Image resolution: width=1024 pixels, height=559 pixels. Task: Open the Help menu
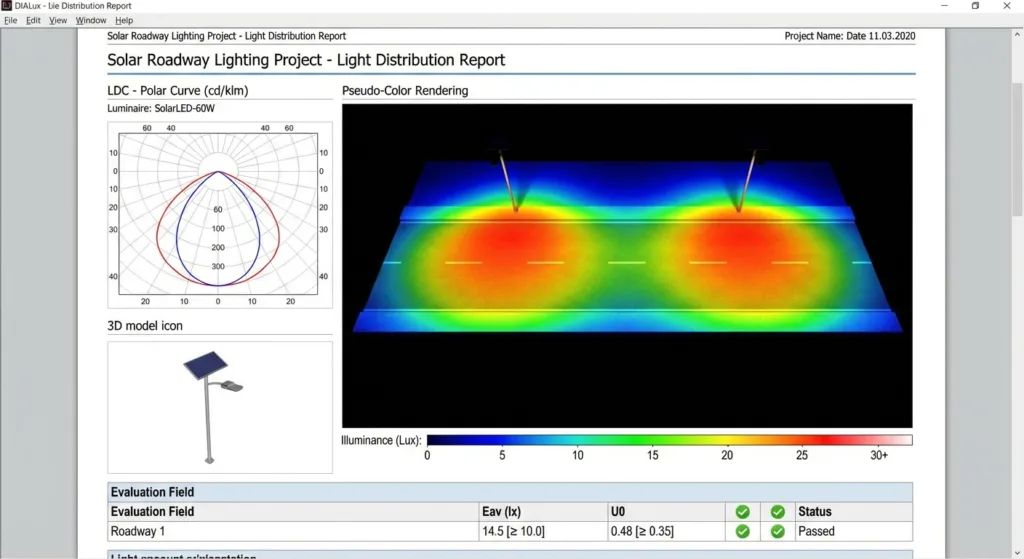pos(124,20)
